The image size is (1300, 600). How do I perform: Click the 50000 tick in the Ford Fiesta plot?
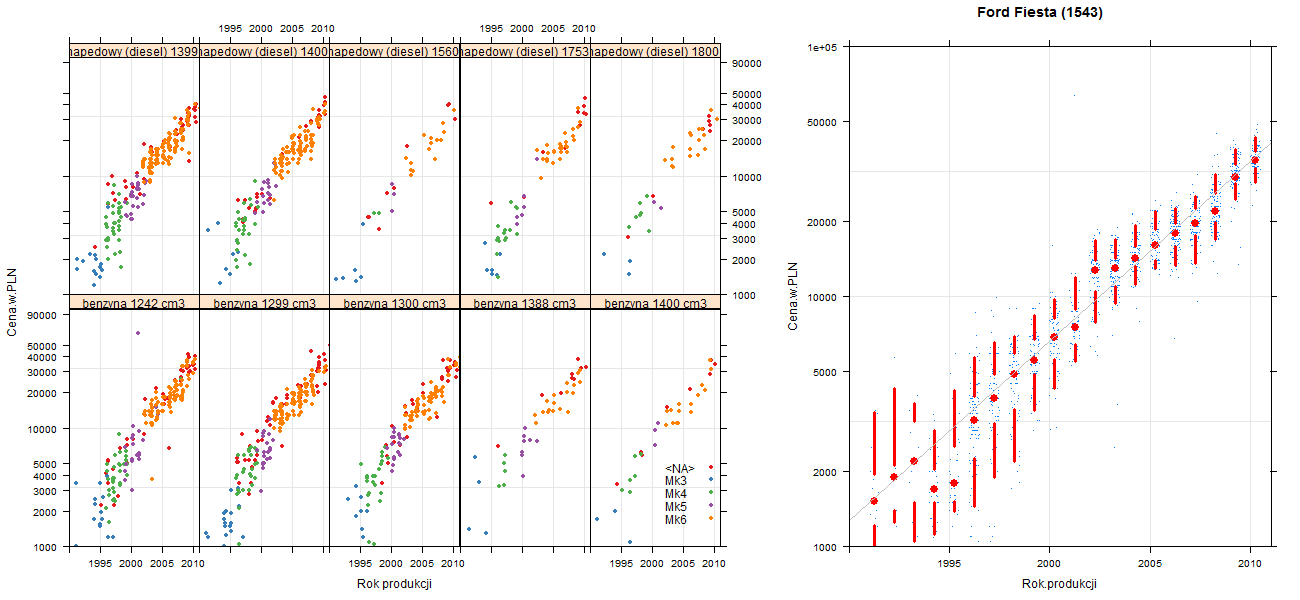pos(822,122)
